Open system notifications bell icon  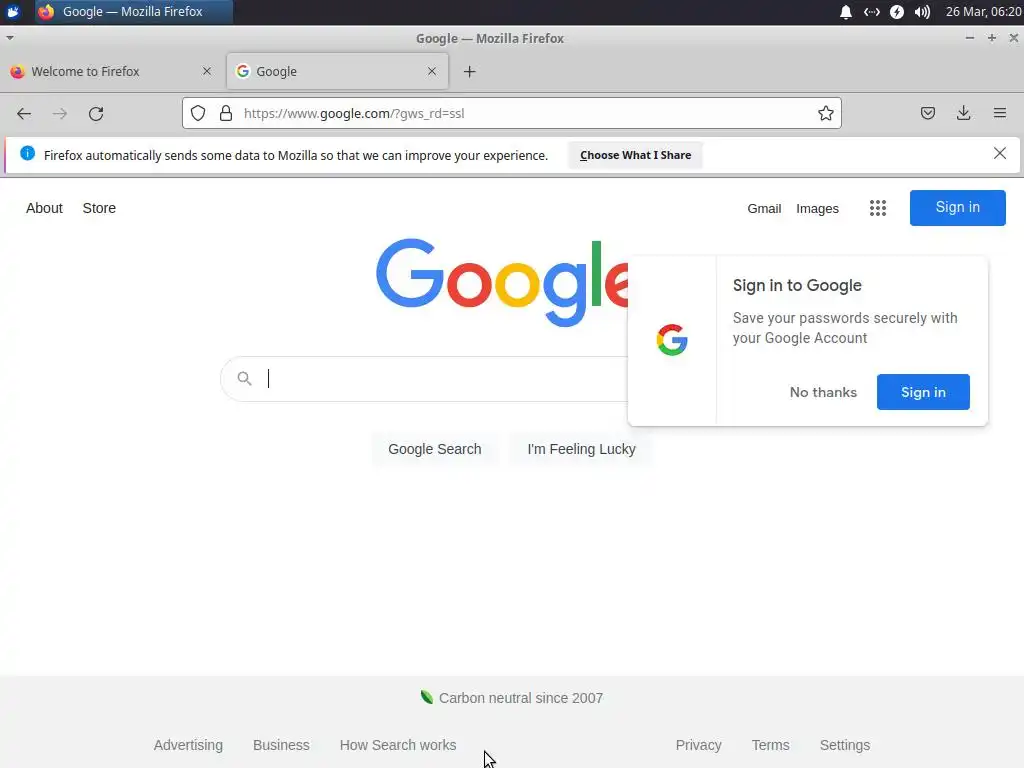tap(846, 12)
